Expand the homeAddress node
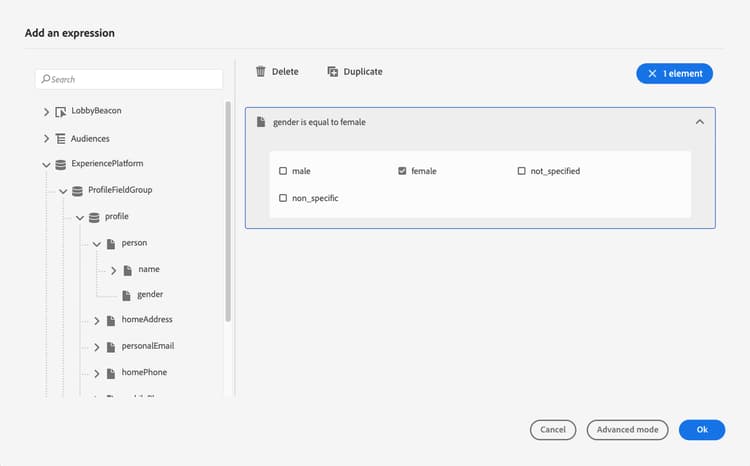 (x=97, y=321)
